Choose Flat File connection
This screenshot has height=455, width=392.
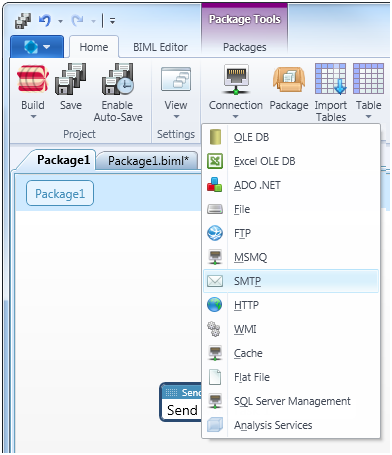click(x=291, y=377)
